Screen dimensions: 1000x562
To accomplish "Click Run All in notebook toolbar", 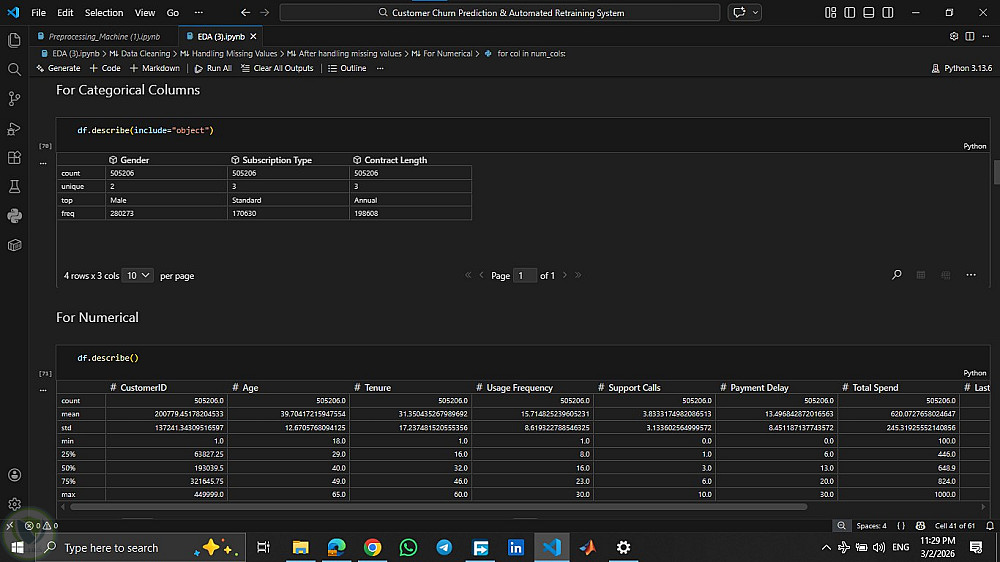I will pos(213,68).
